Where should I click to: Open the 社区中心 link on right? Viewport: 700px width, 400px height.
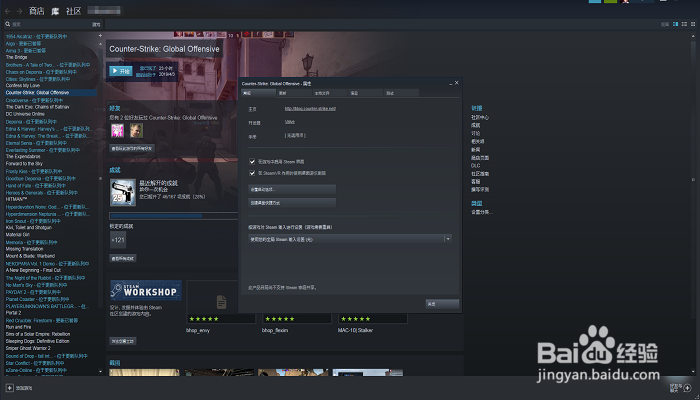pyautogui.click(x=480, y=117)
